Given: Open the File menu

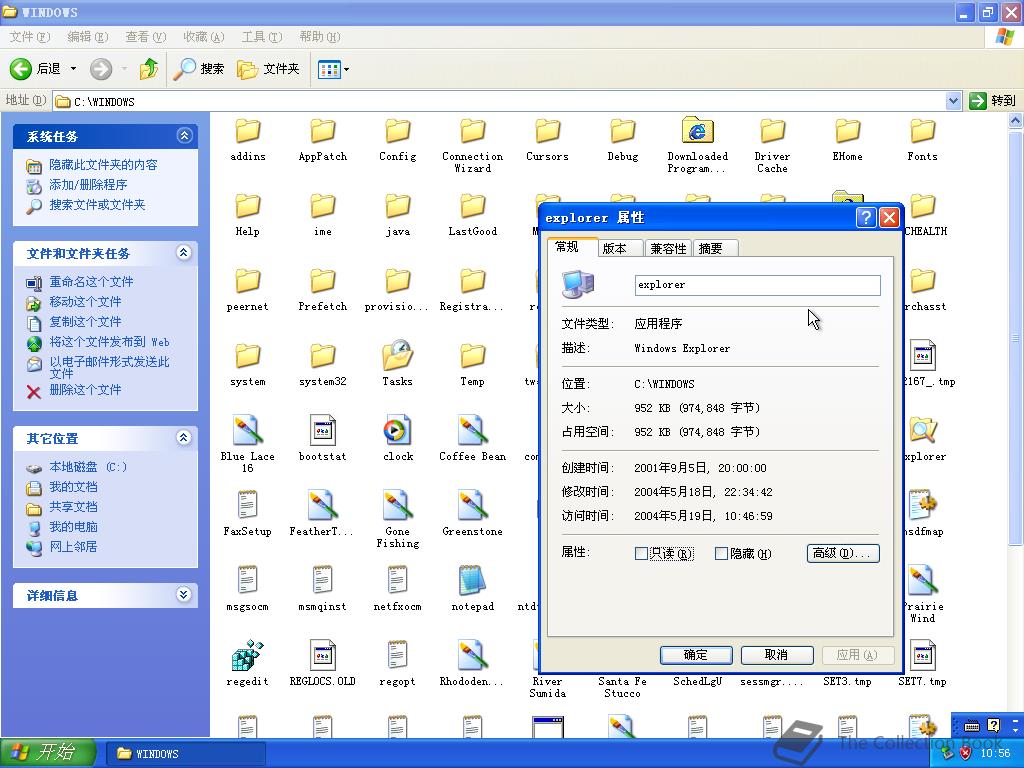Looking at the screenshot, I should (29, 37).
